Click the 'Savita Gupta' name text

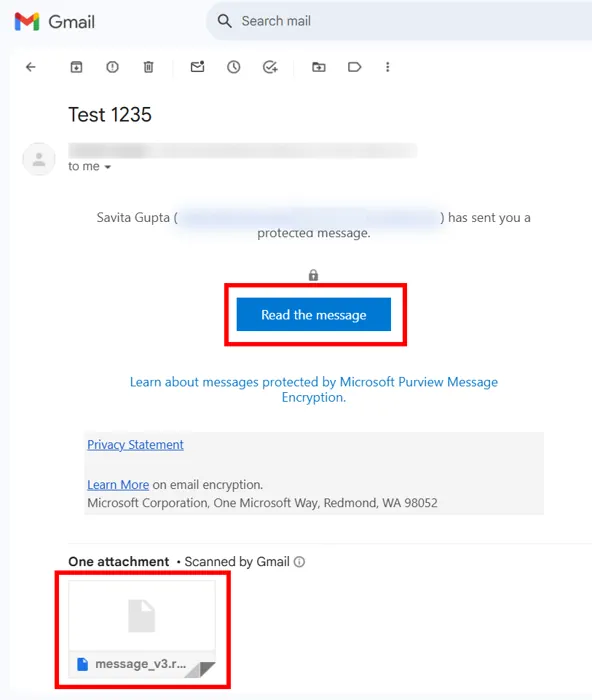coord(133,218)
